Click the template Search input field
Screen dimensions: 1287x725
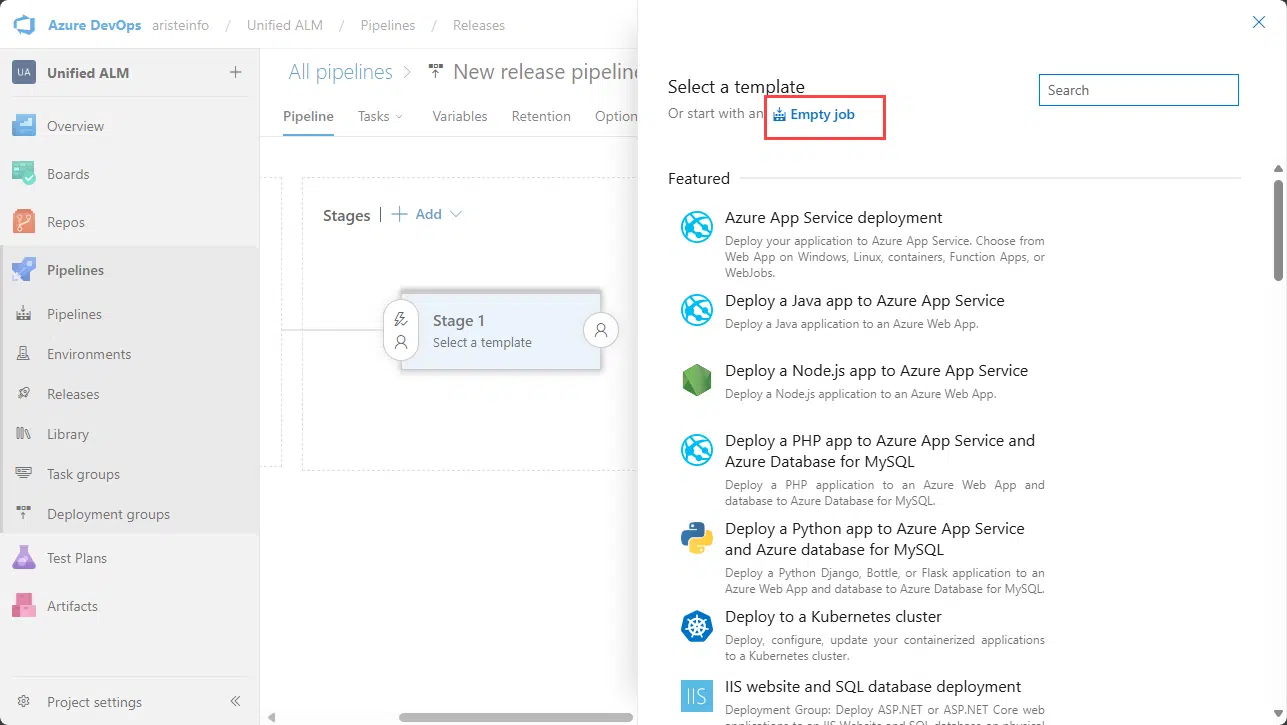[1138, 90]
